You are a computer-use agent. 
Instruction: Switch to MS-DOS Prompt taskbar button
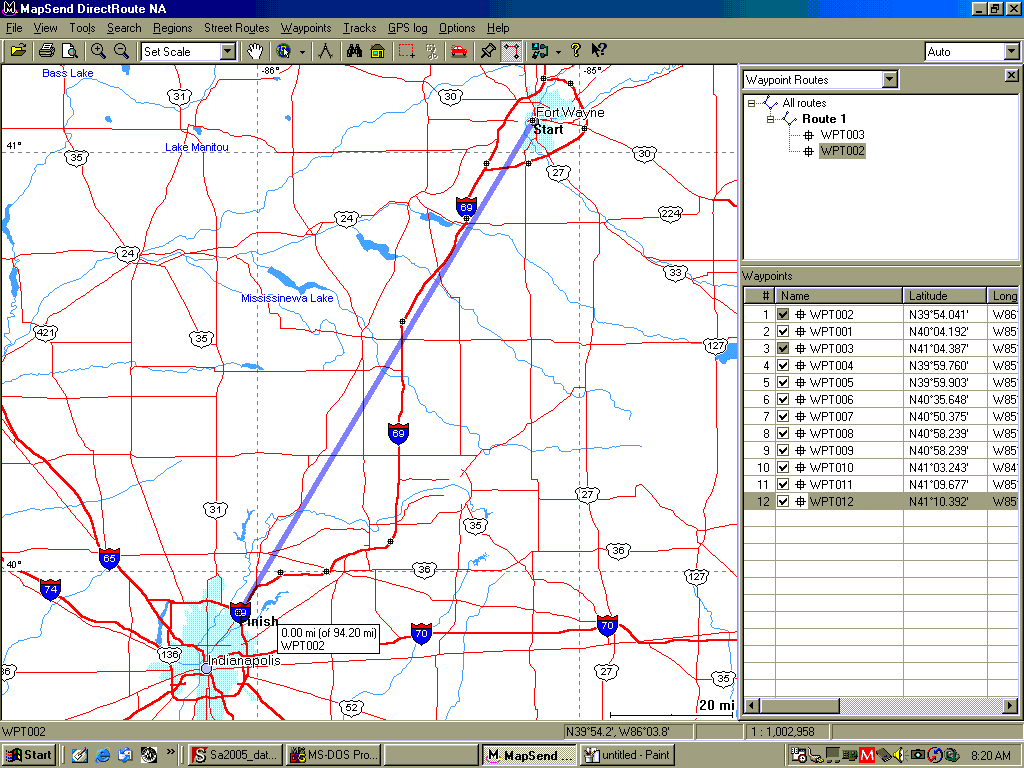click(334, 755)
